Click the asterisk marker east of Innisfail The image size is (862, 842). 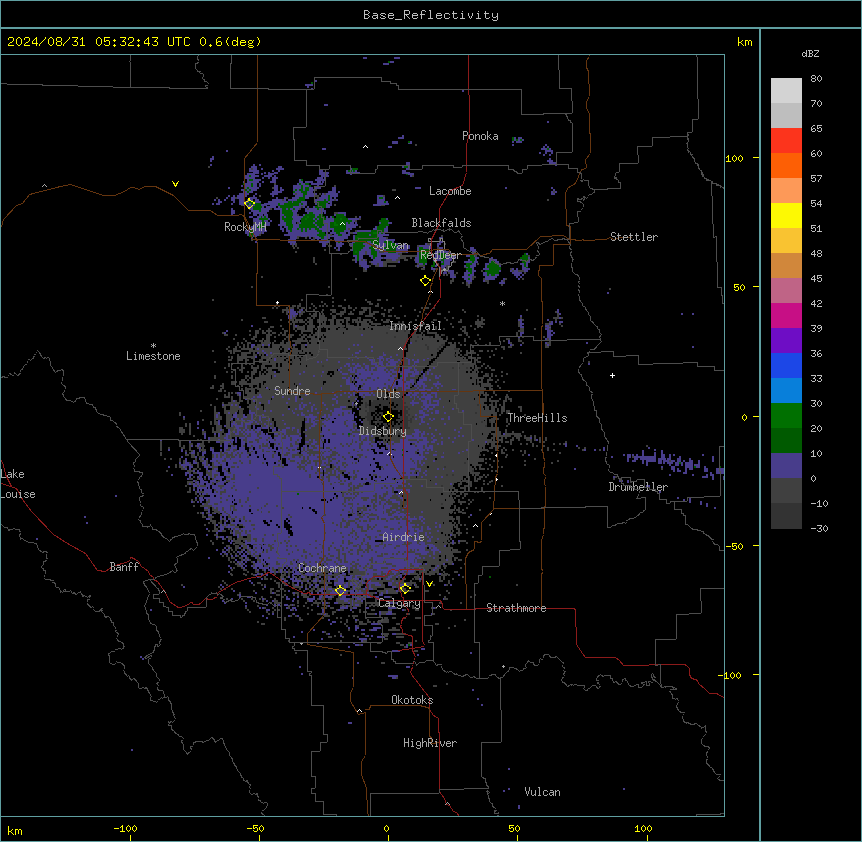pos(502,304)
